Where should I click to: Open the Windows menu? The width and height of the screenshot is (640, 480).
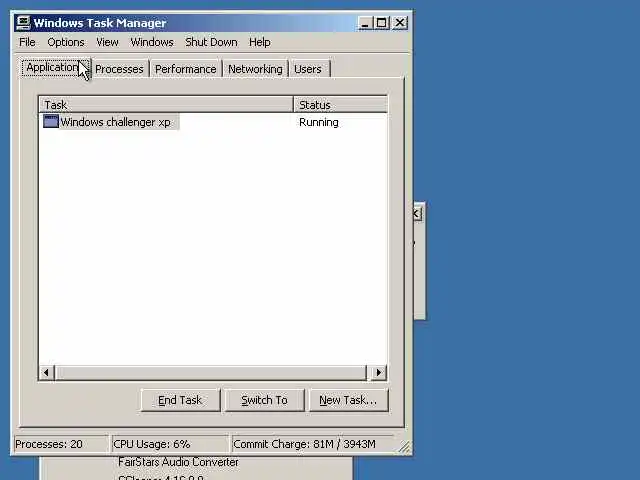(x=152, y=42)
